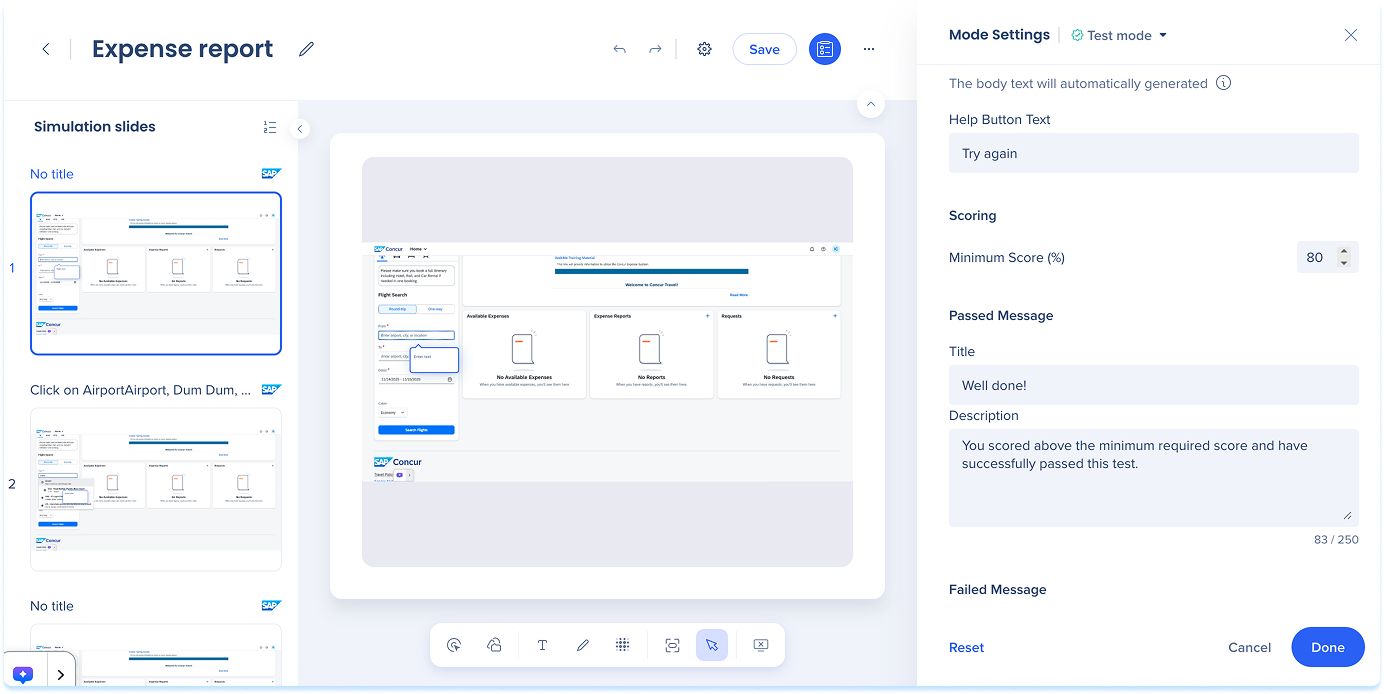The image size is (1384, 694).
Task: Increase the Minimum Score value
Action: click(x=1343, y=252)
